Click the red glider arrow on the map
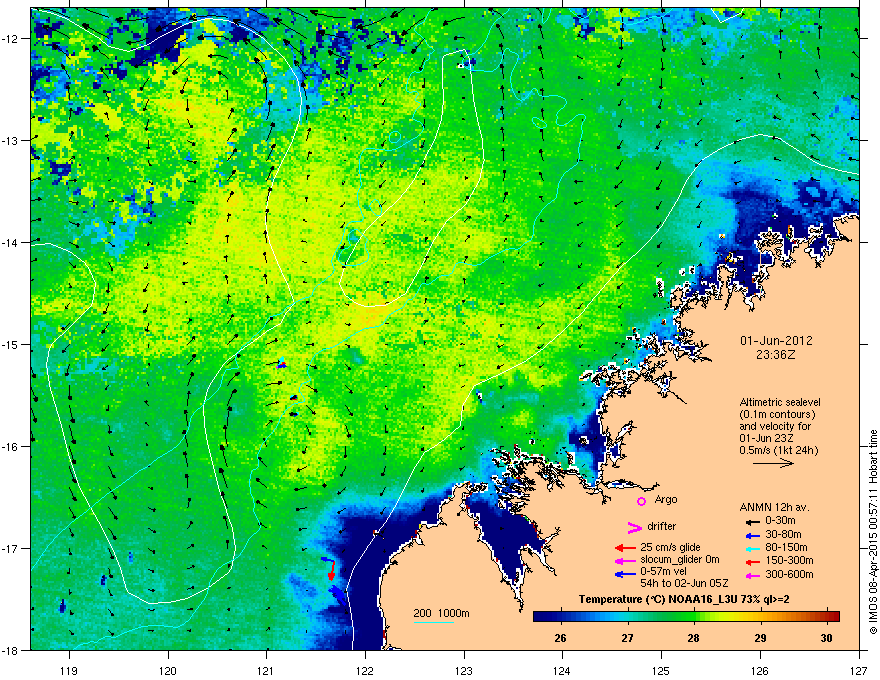The height and width of the screenshot is (680, 880). (331, 570)
